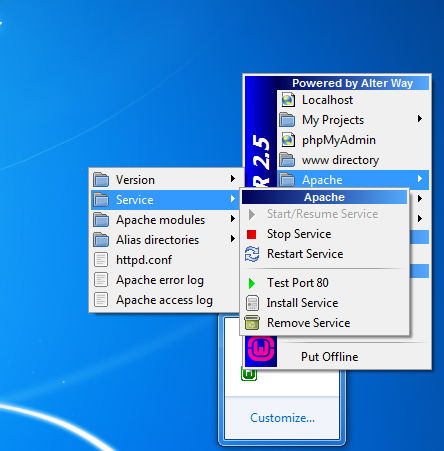Select Put Offline in WAMP menu
Viewport: 444px width, 451px height.
click(x=353, y=357)
